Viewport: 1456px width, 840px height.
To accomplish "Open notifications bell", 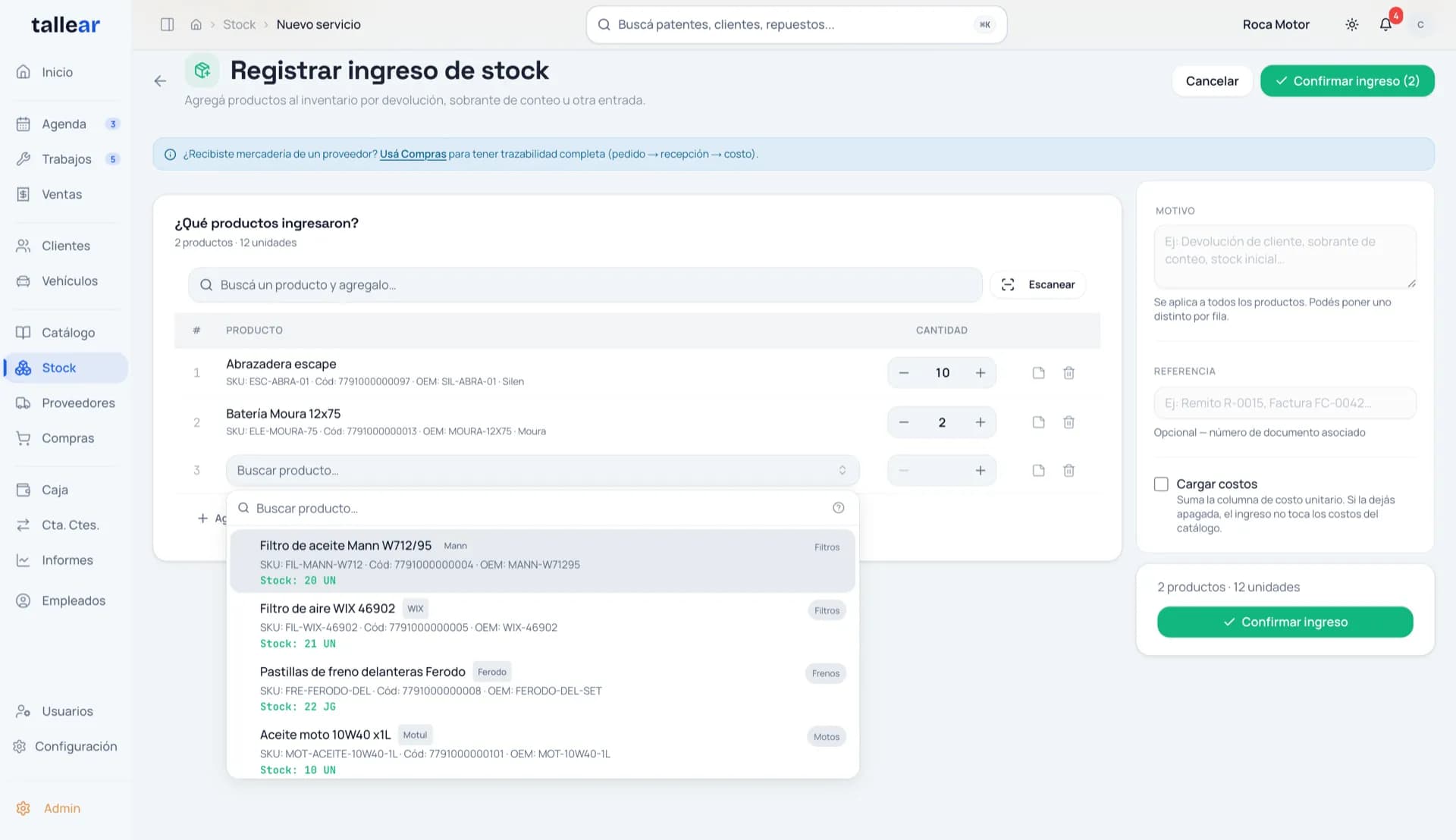I will (x=1385, y=24).
